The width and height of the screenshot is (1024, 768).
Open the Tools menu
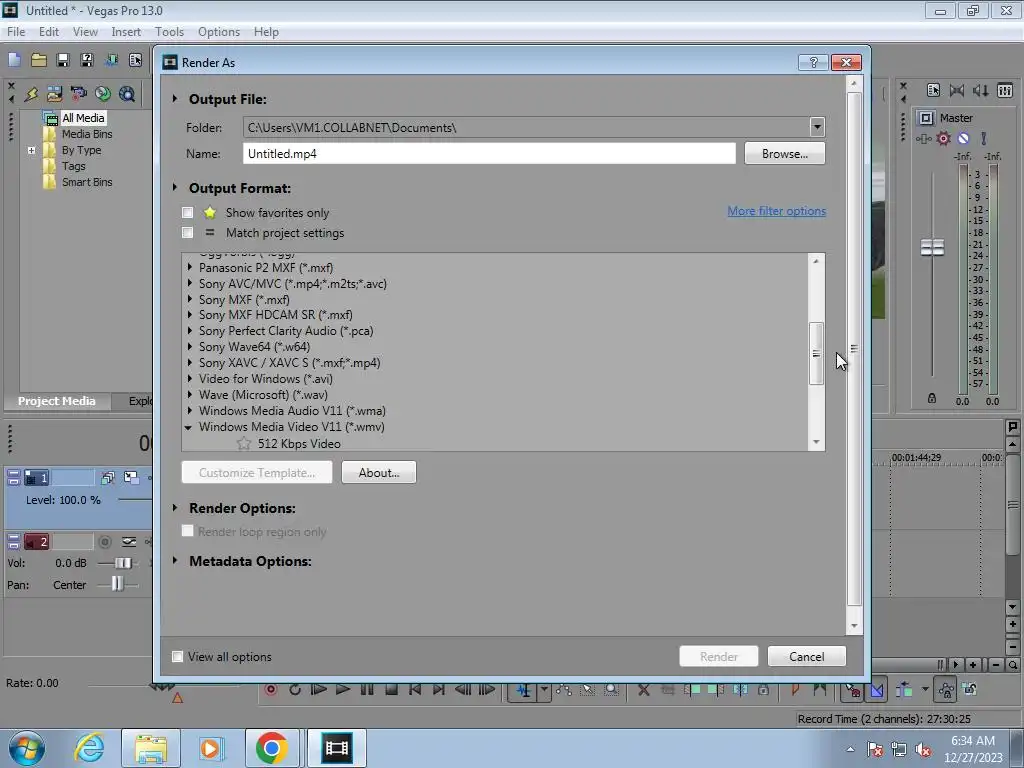click(x=169, y=31)
